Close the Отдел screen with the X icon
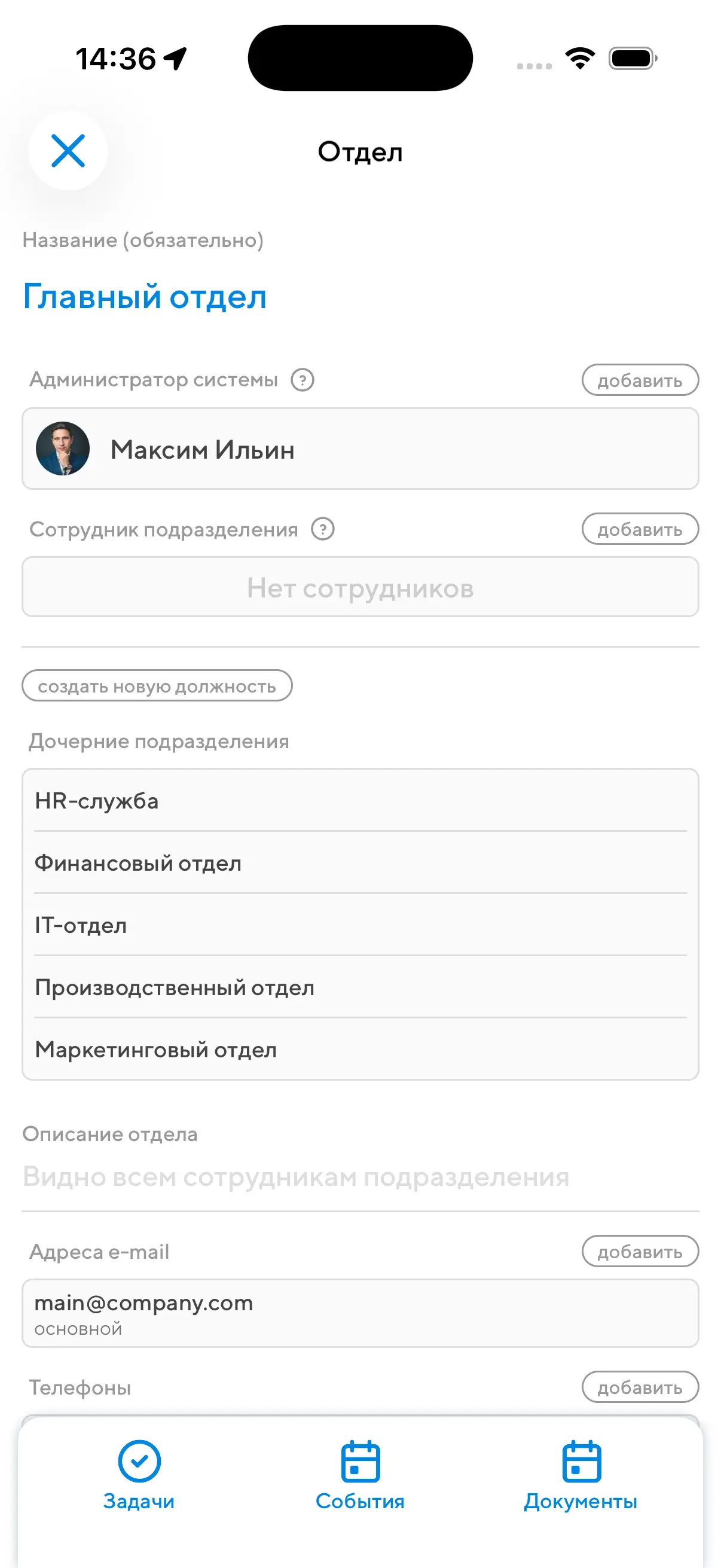This screenshot has height=1568, width=721. point(68,151)
